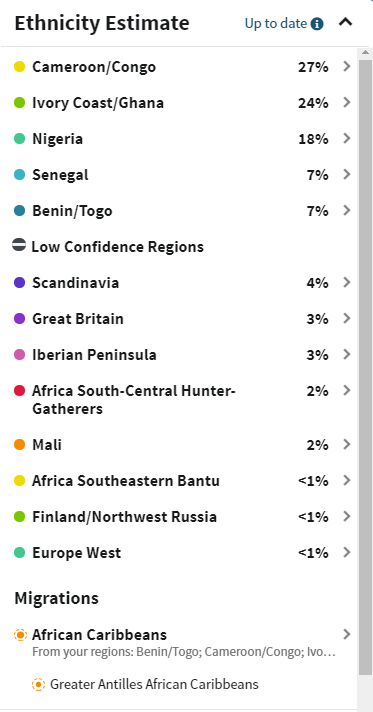Select the Scandinavia low confidence region

183,282
